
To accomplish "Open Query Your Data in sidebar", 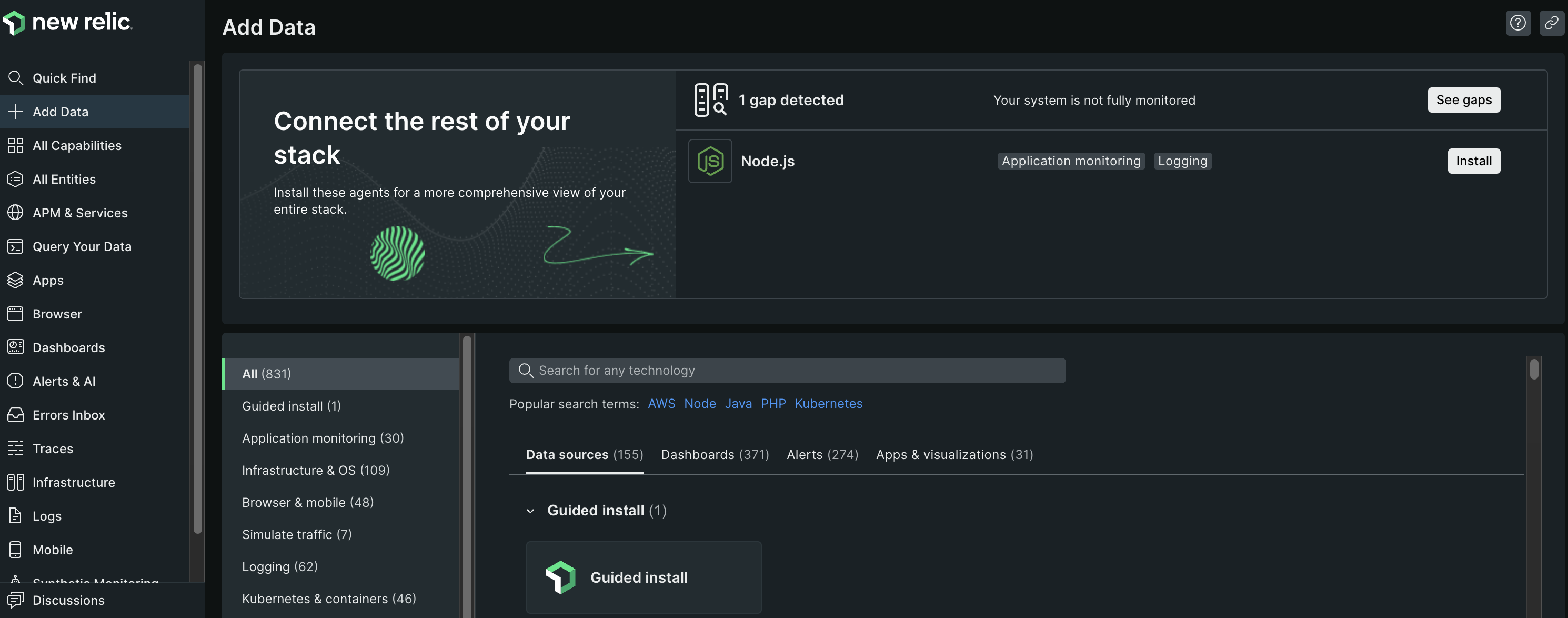I will (82, 246).
